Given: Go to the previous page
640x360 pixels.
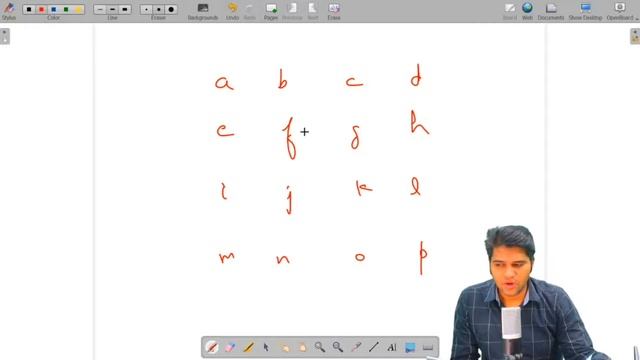Looking at the screenshot, I should click(292, 11).
